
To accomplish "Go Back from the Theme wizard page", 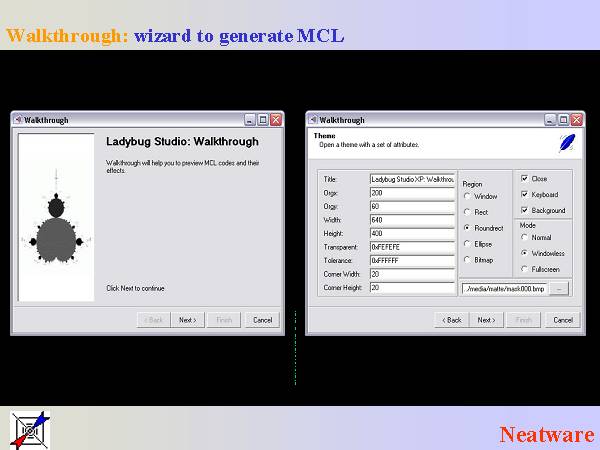I will (x=452, y=320).
